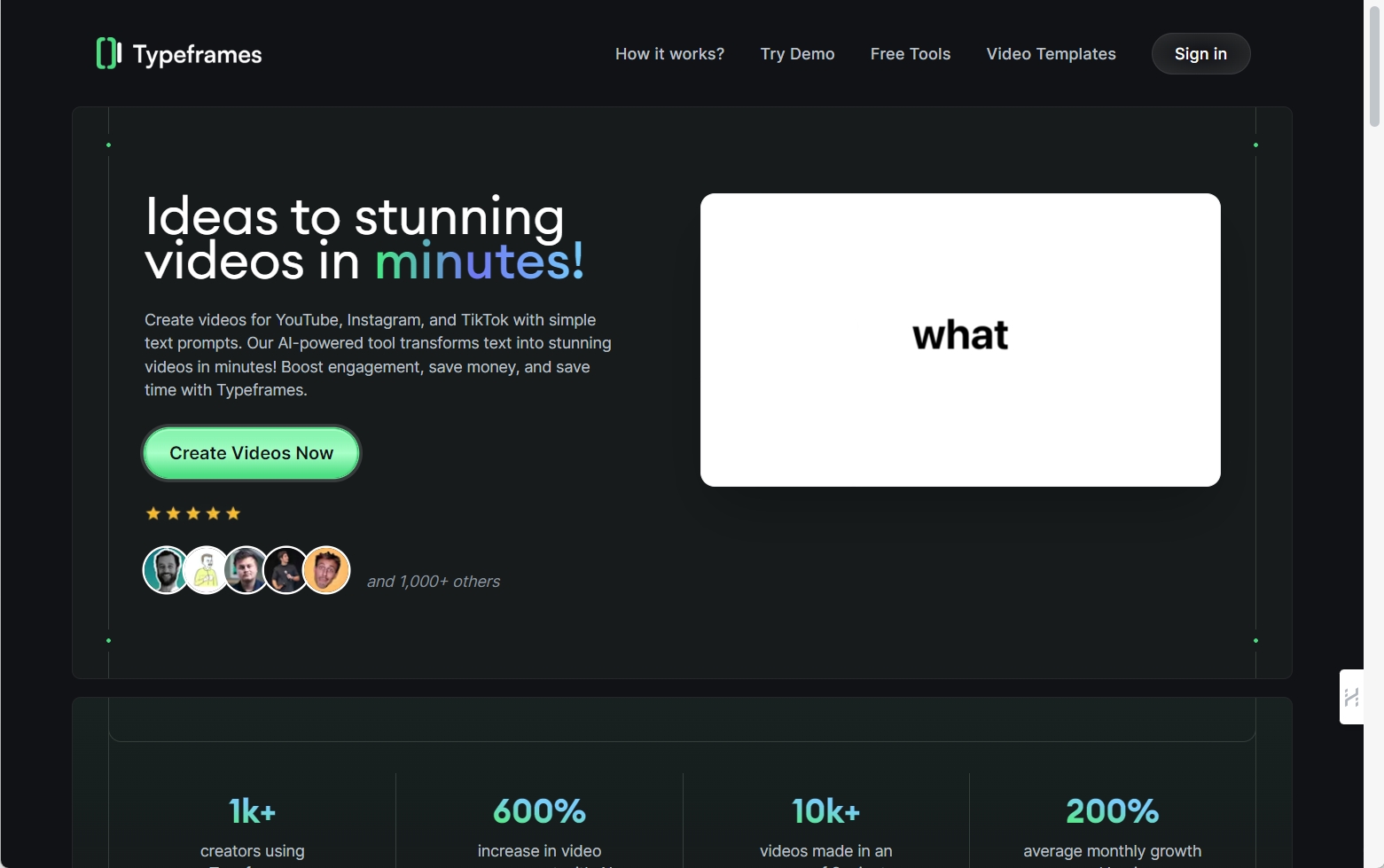The image size is (1384, 868).
Task: Click the "10k+" statistic
Action: [825, 811]
